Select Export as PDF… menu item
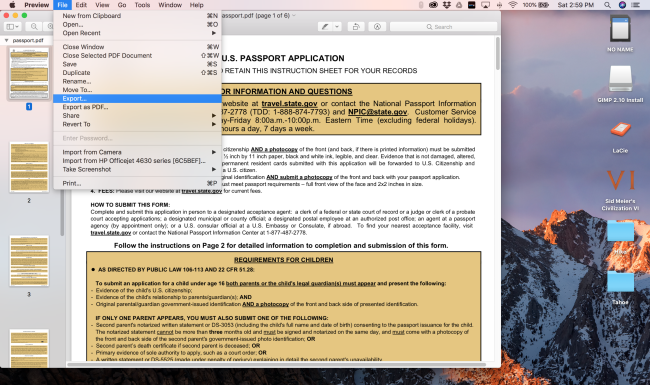The image size is (650, 385). click(x=137, y=107)
